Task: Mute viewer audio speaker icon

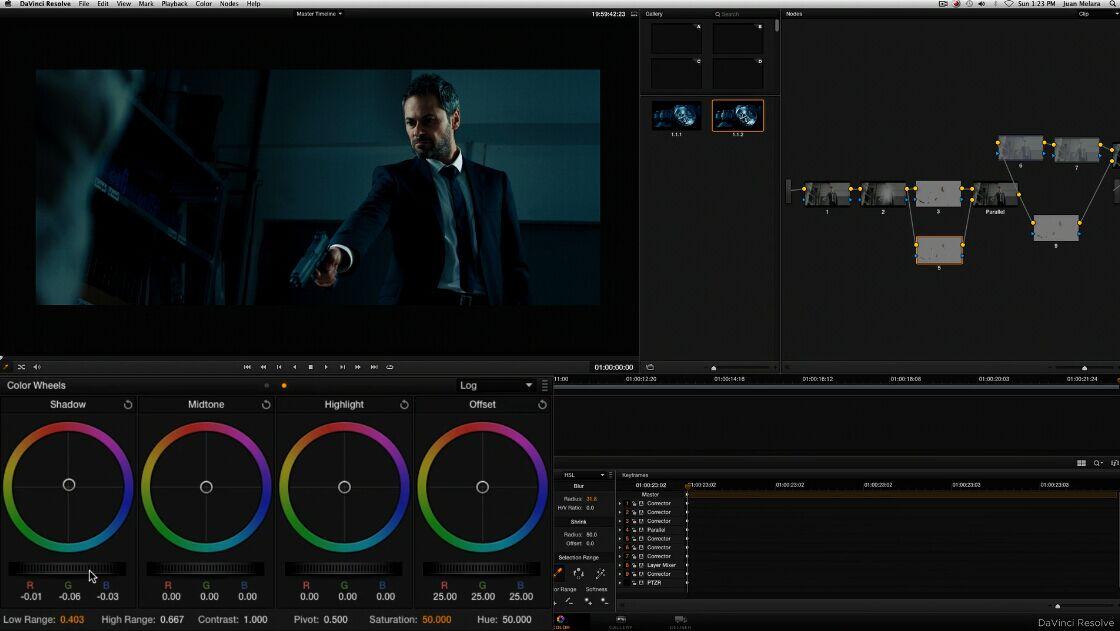Action: (x=37, y=367)
